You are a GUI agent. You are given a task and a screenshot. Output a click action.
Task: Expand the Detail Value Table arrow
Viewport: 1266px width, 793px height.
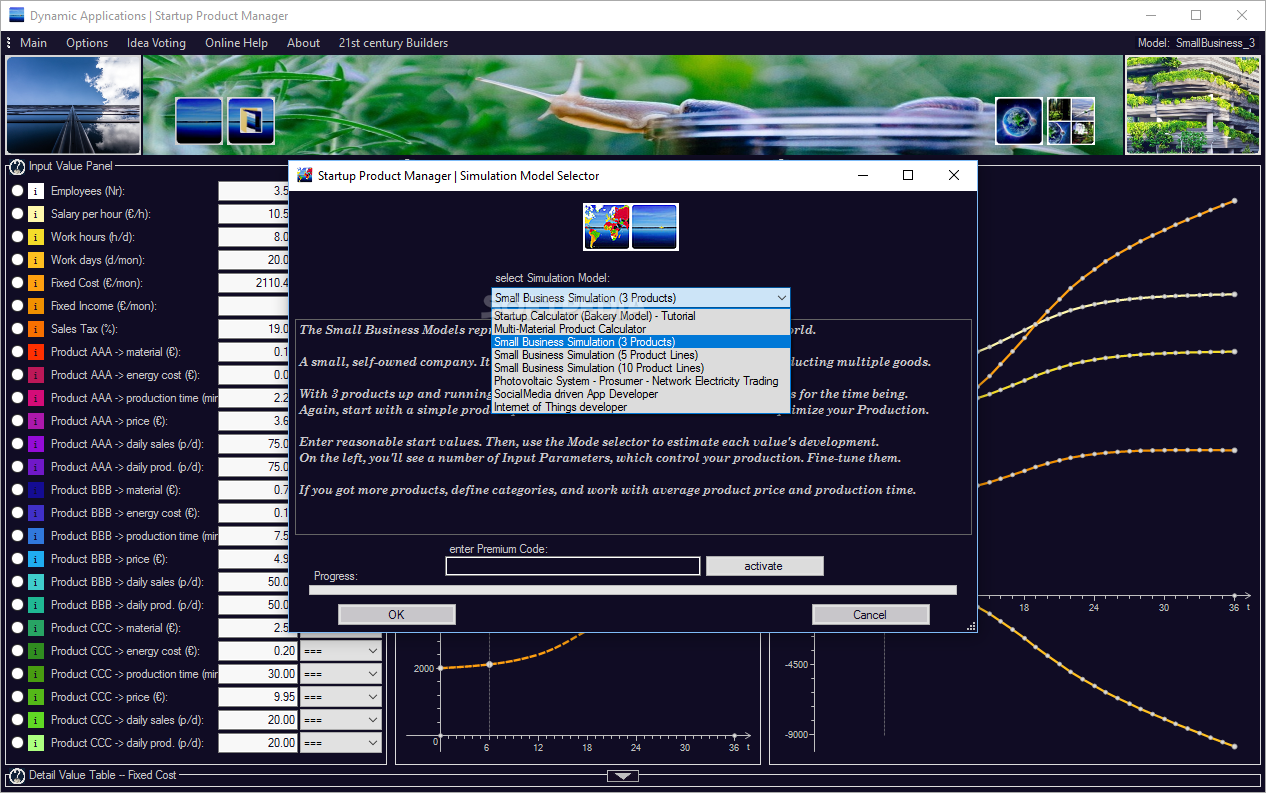[623, 776]
